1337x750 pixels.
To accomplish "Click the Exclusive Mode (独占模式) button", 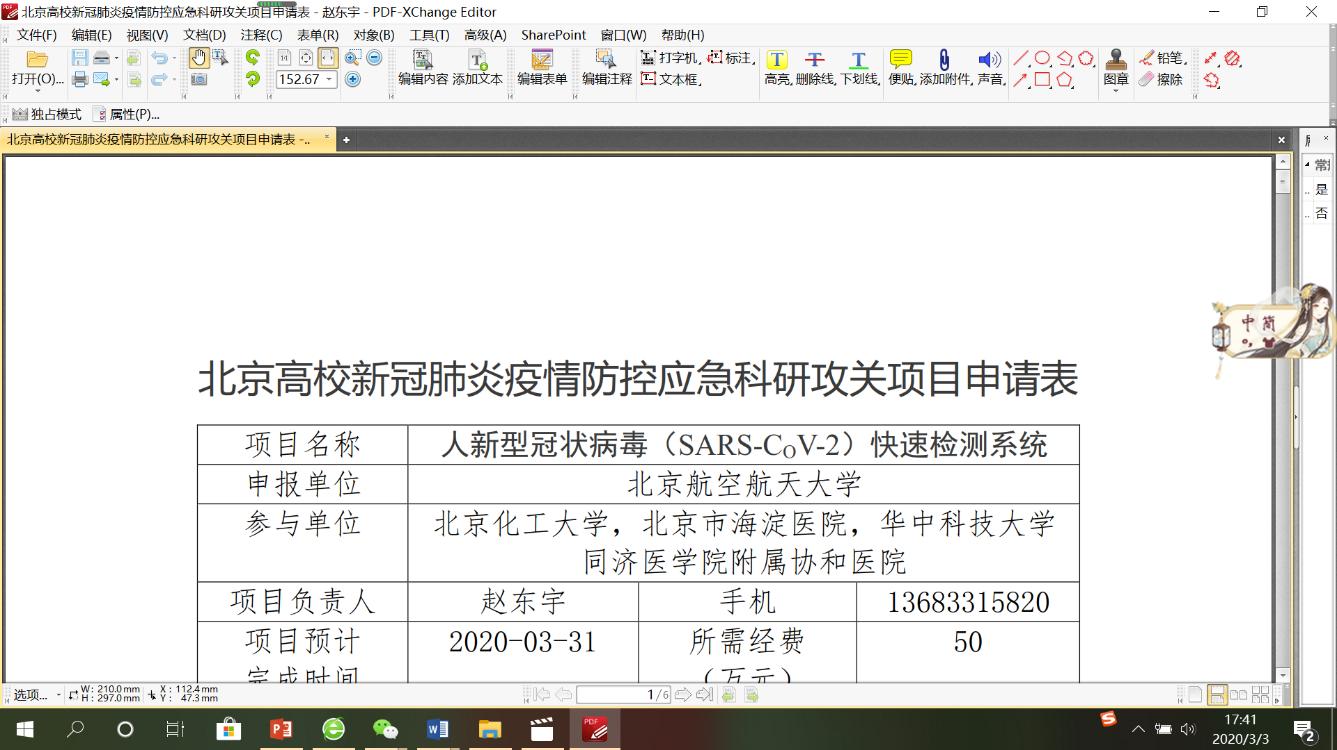I will (47, 114).
